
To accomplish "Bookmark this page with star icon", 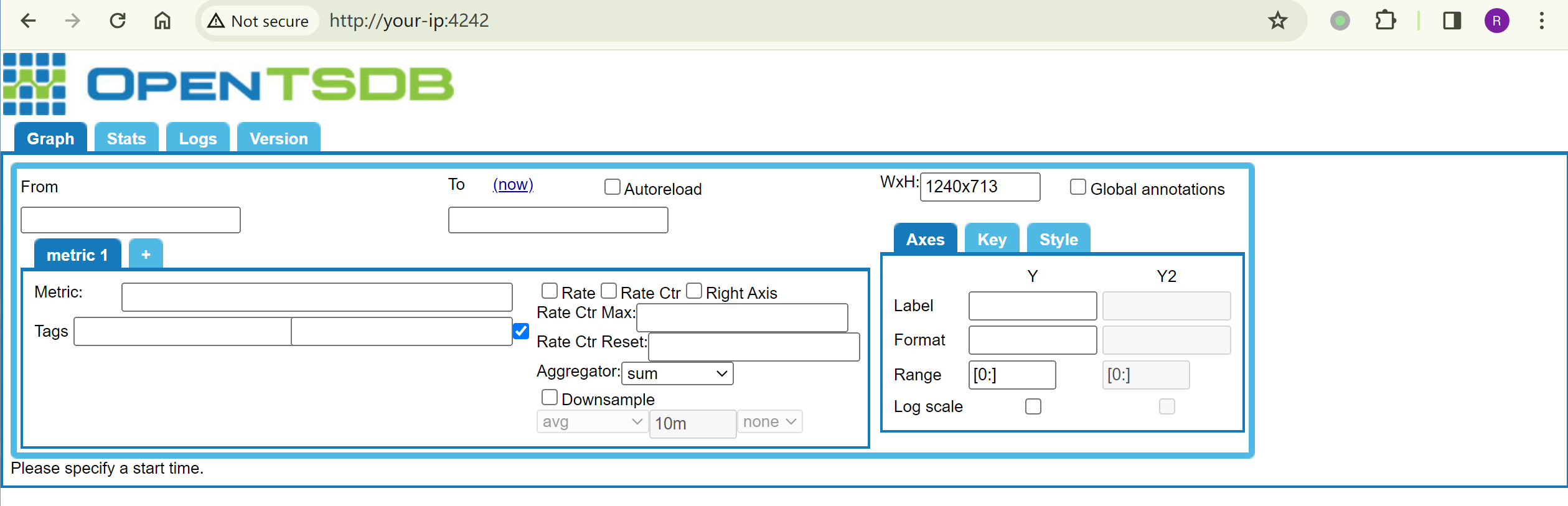I will [x=1277, y=21].
